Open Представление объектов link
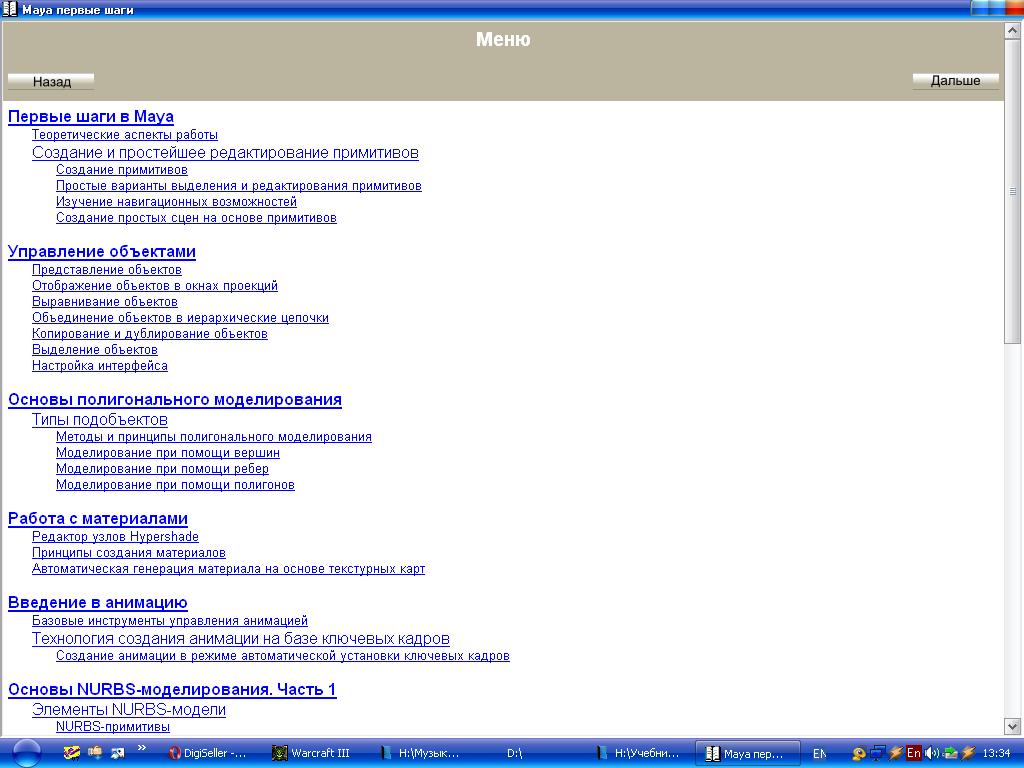 (x=106, y=270)
